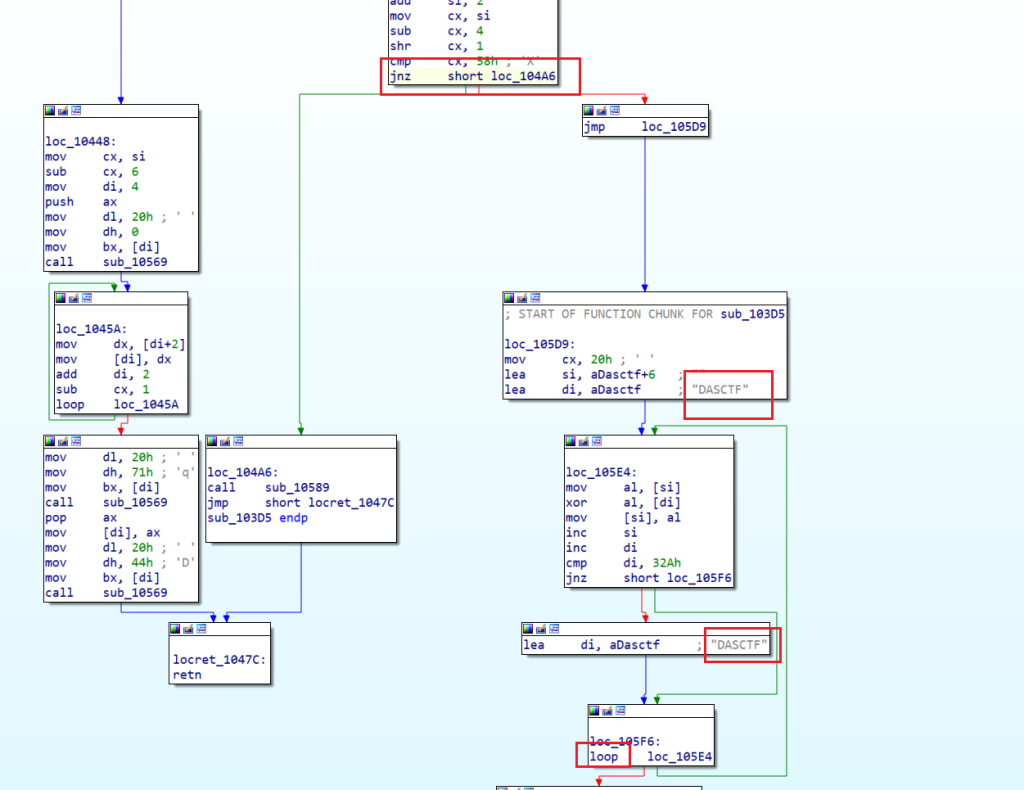Screen dimensions: 1024x790
Task: Select the retn instruction in locret_1047C
Action: pos(187,674)
